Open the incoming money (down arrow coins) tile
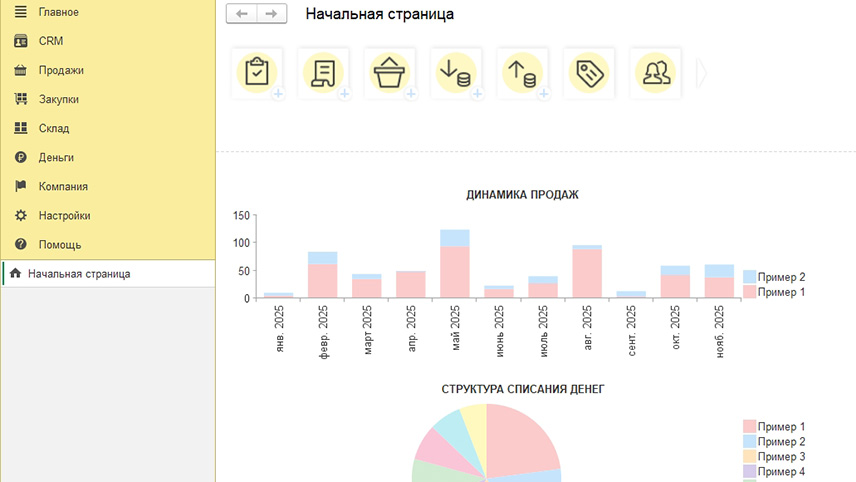The height and width of the screenshot is (482, 856). coord(456,73)
